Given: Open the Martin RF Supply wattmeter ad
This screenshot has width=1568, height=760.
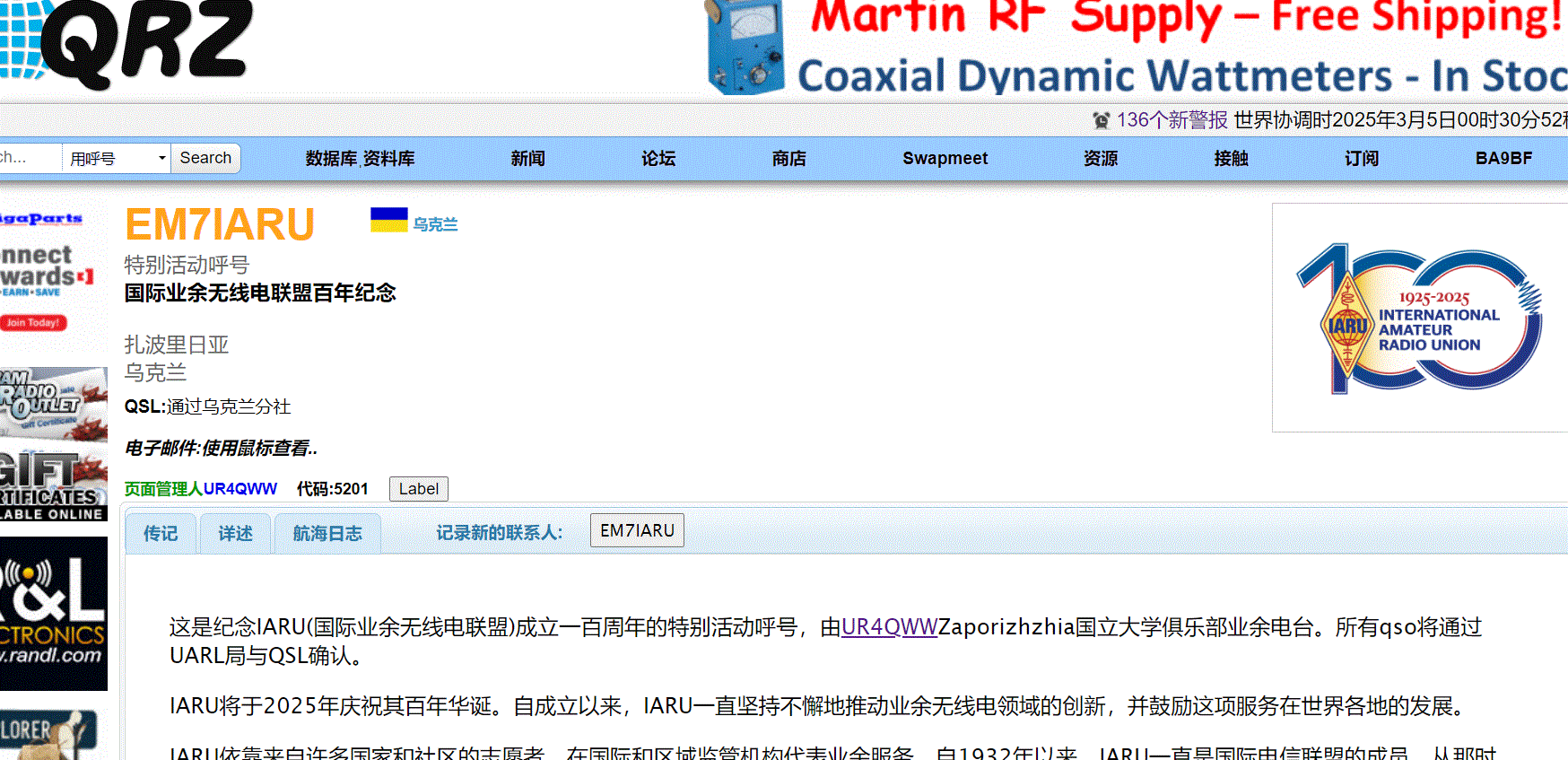Looking at the screenshot, I should pos(1135,48).
